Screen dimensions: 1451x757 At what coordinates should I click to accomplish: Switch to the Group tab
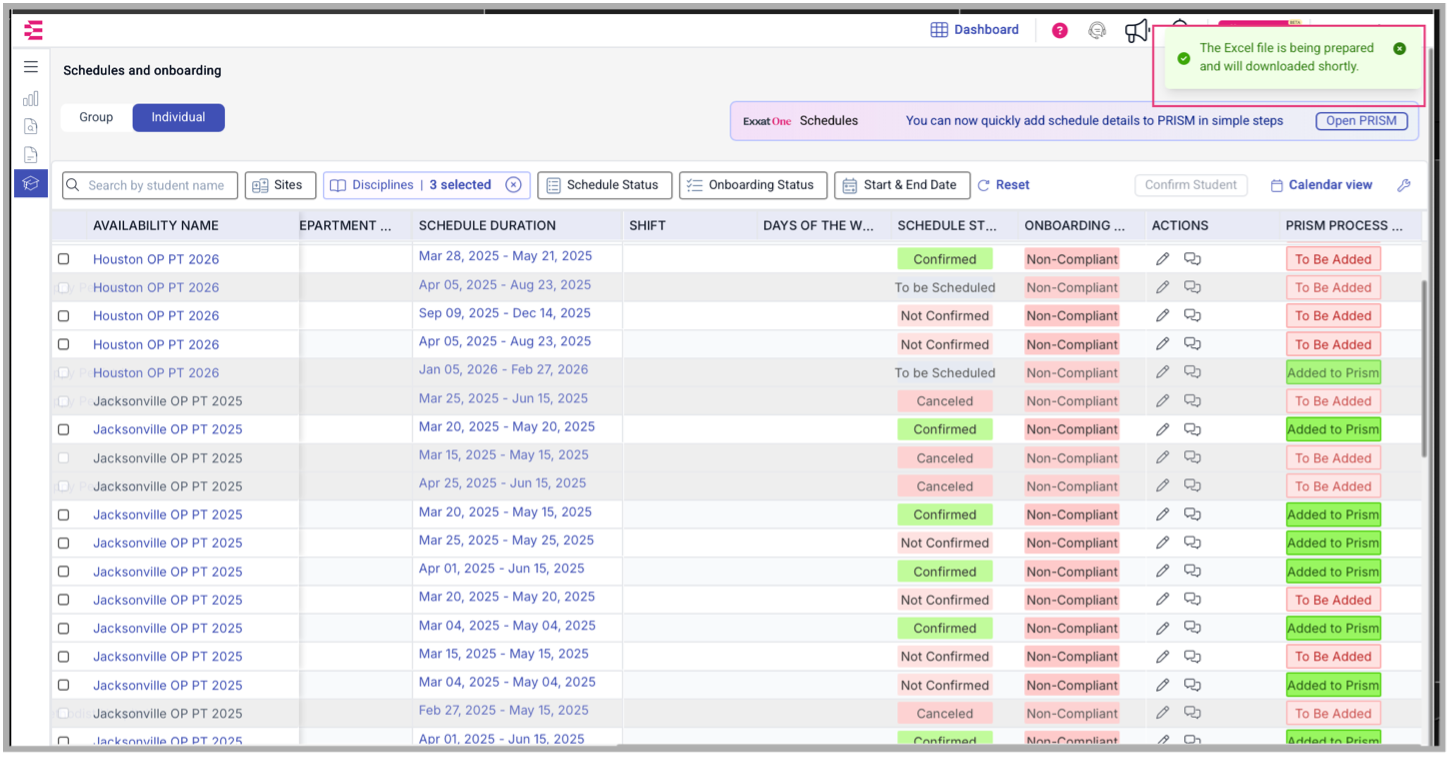(95, 117)
